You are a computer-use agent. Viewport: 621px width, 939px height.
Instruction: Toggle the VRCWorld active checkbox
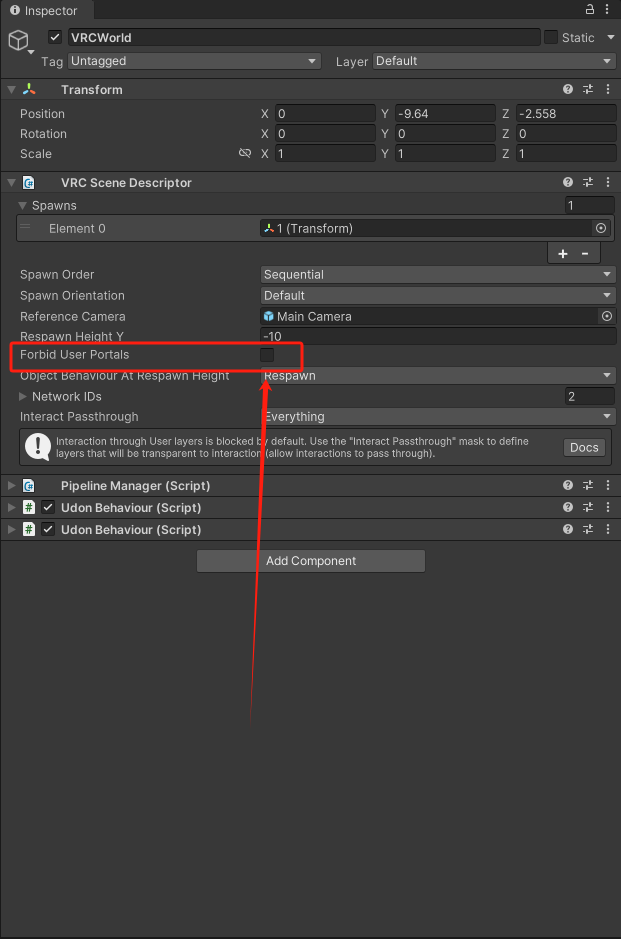(55, 37)
